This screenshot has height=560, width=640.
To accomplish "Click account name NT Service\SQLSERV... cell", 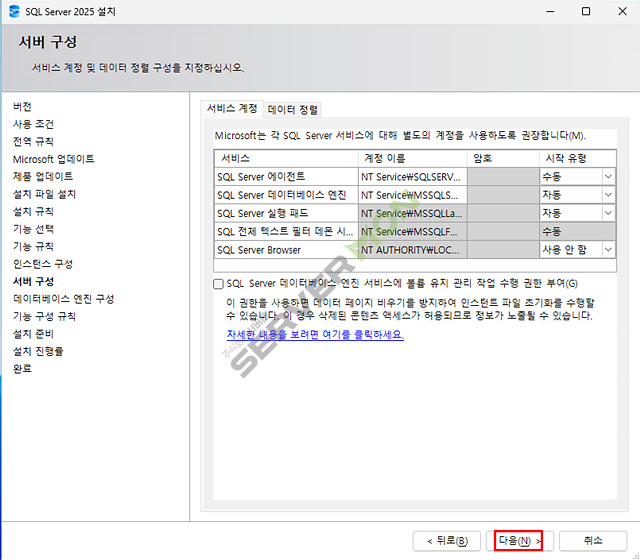I will click(413, 177).
